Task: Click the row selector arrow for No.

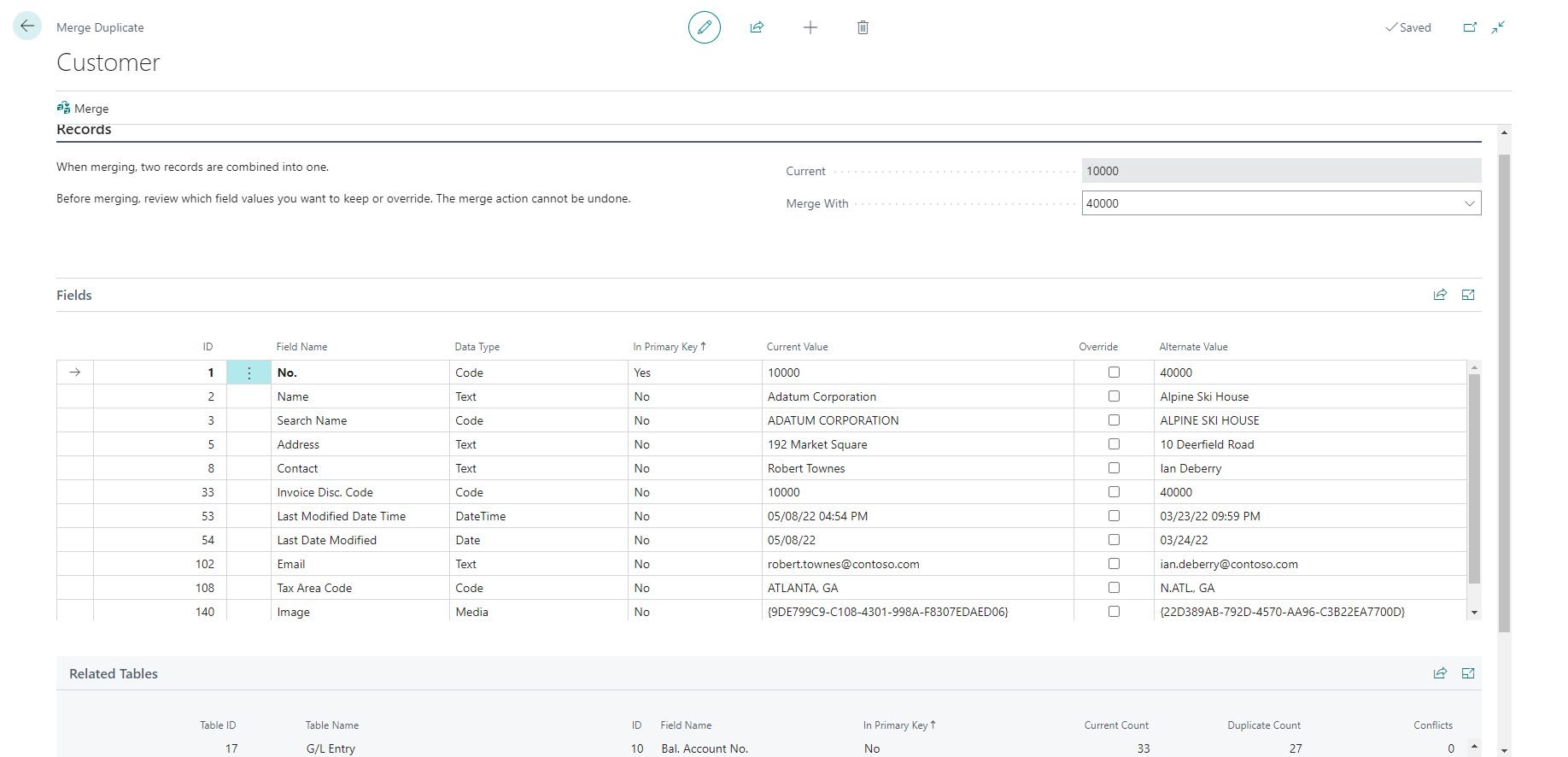Action: [x=75, y=373]
